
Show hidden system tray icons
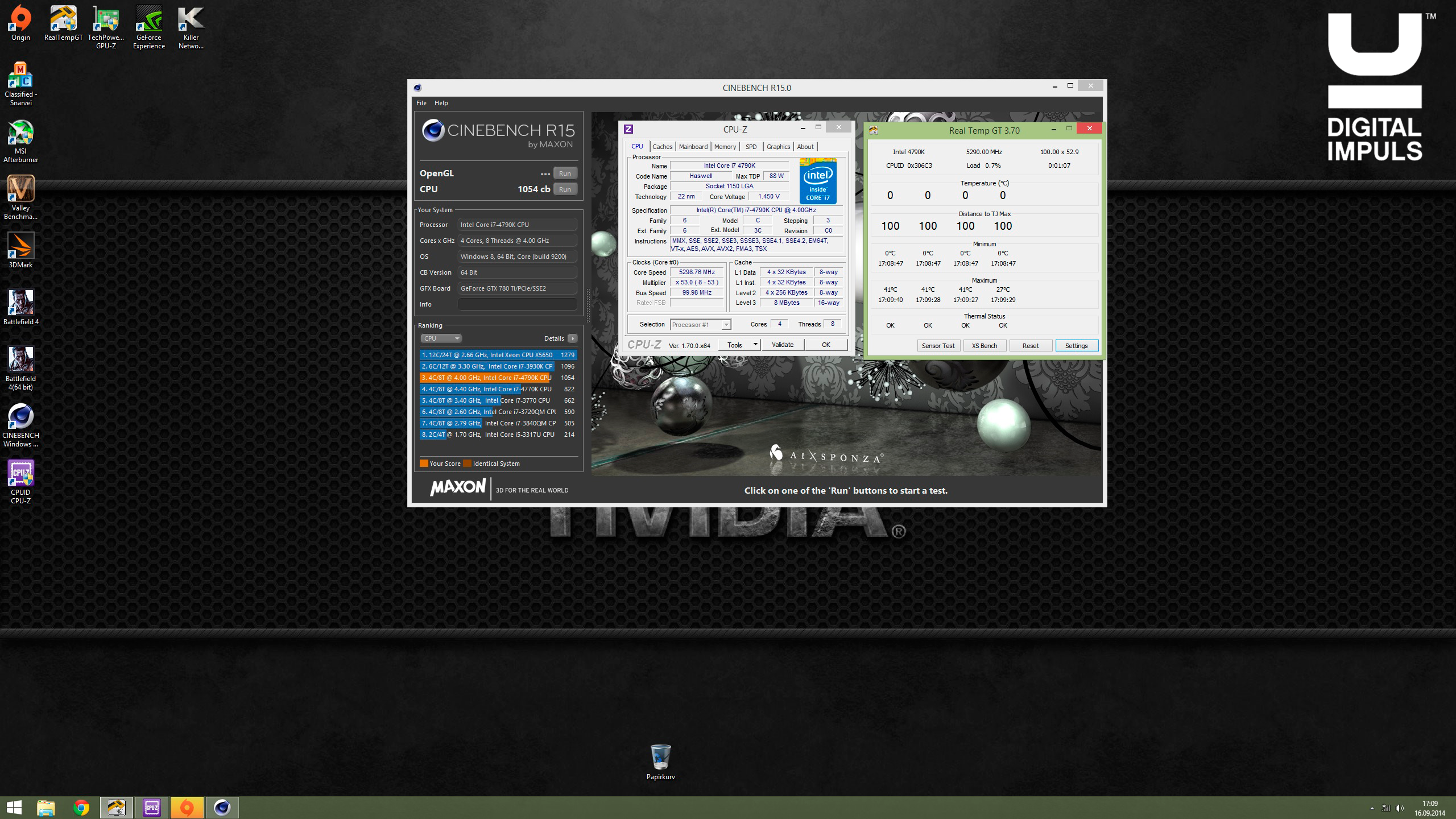point(1372,808)
